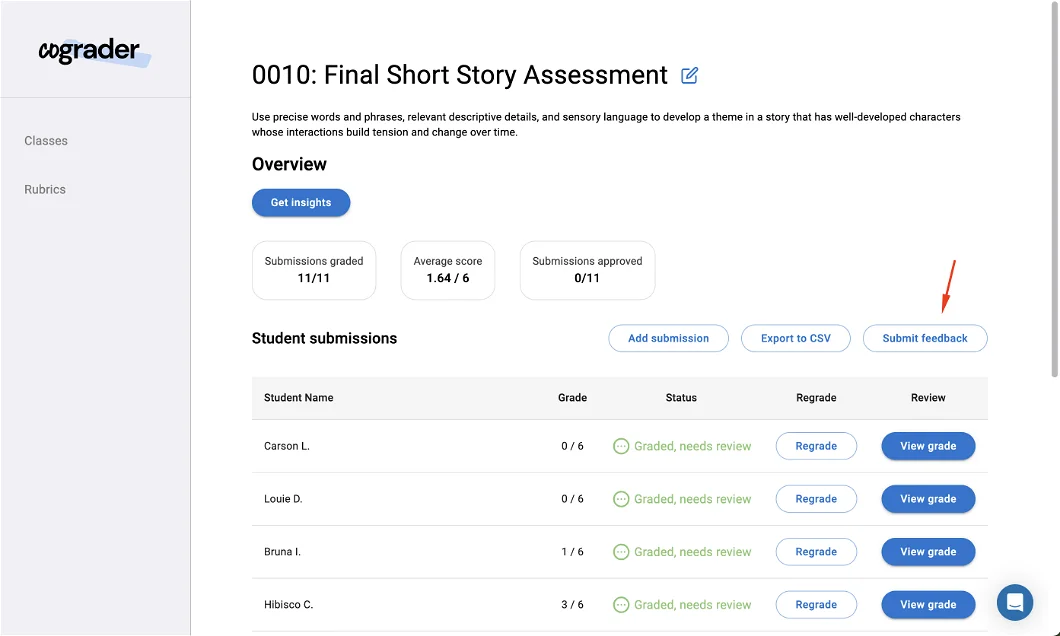
Task: Click Carson L.'s graded status icon
Action: click(x=621, y=445)
